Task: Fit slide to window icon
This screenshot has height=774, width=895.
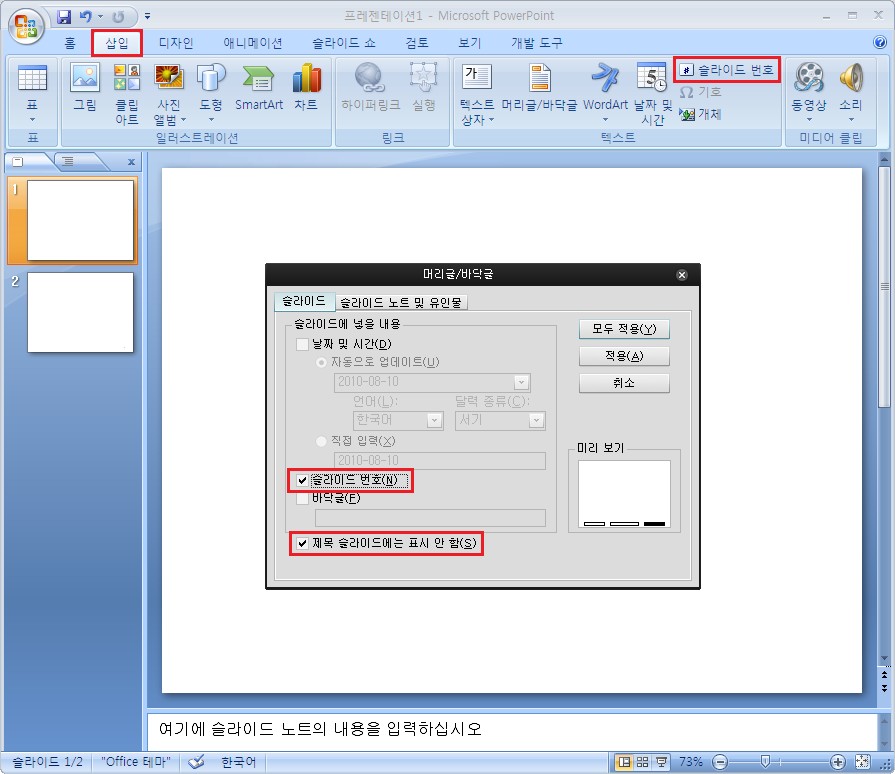Action: 862,762
